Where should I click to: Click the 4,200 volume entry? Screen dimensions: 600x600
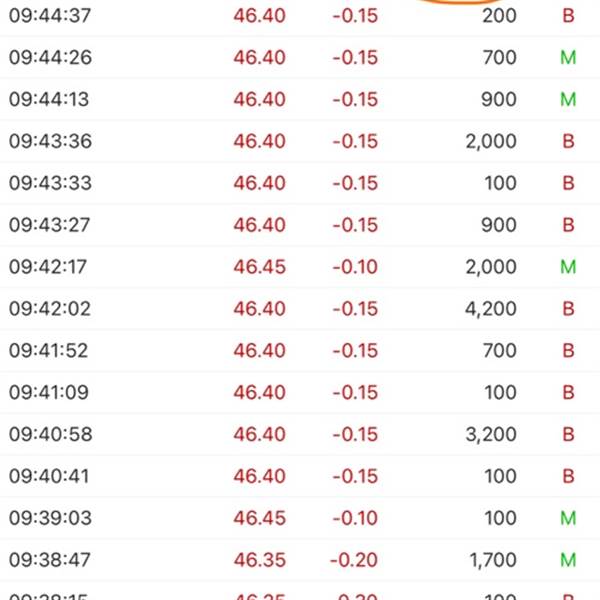click(491, 309)
